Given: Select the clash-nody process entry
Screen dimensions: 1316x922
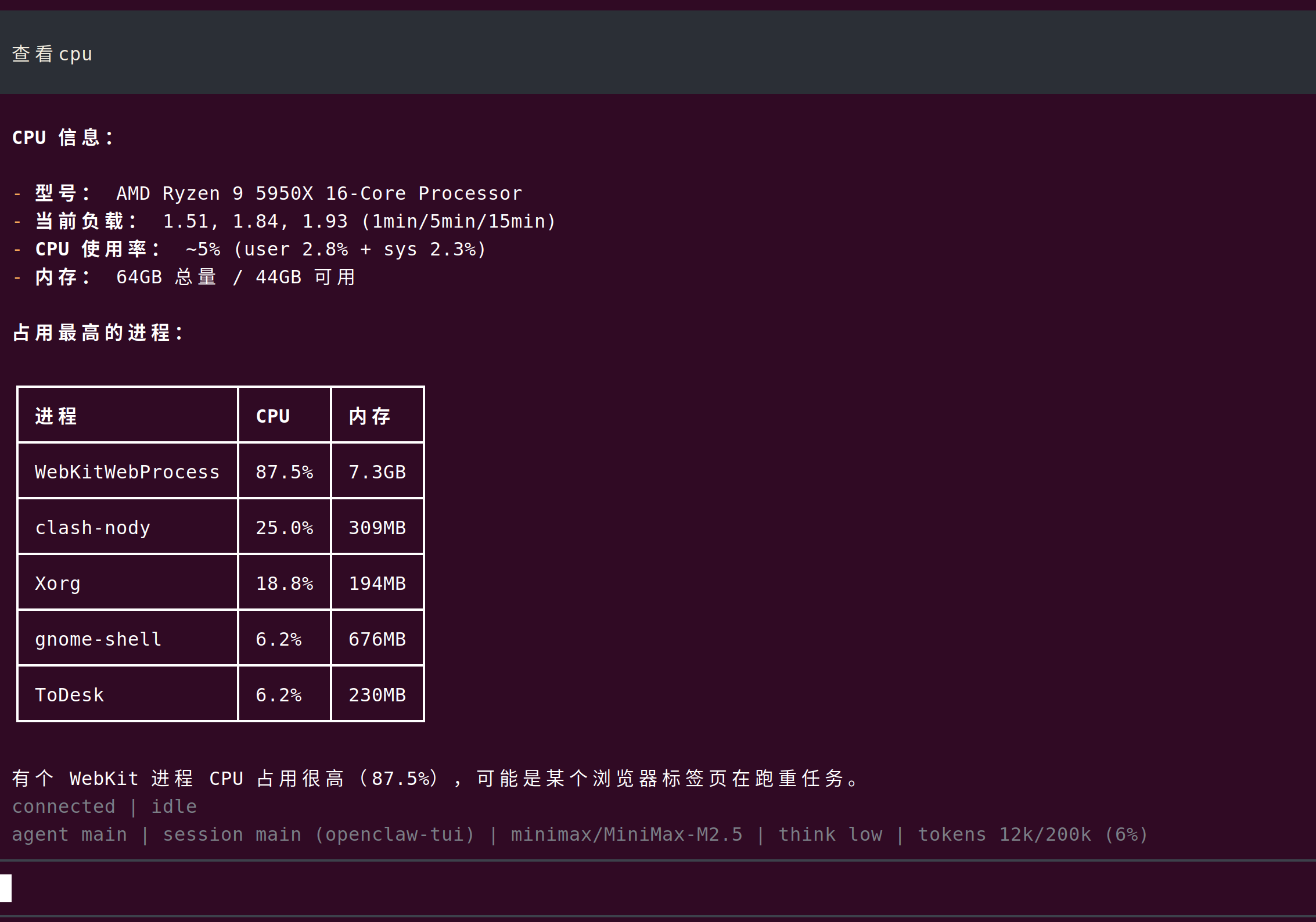Looking at the screenshot, I should click(x=92, y=527).
